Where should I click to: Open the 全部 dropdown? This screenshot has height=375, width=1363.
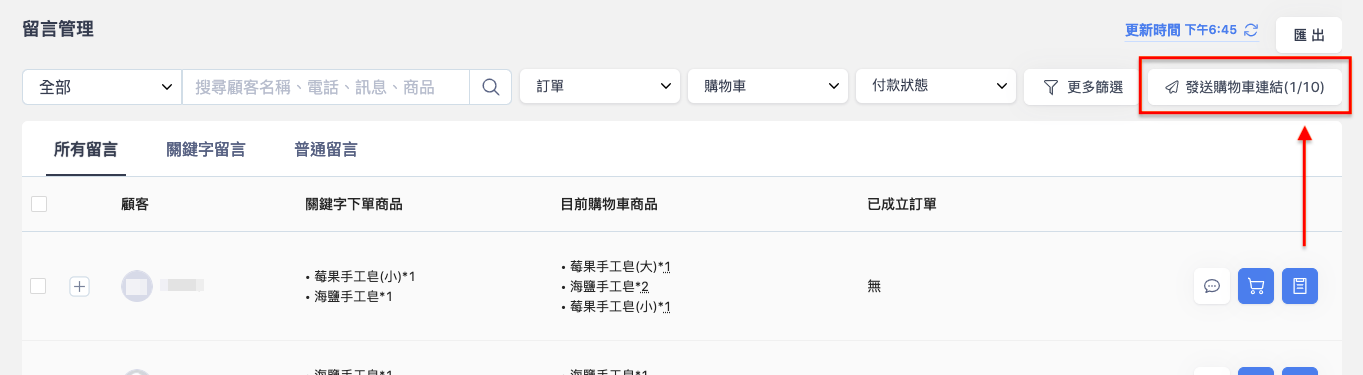(x=102, y=87)
